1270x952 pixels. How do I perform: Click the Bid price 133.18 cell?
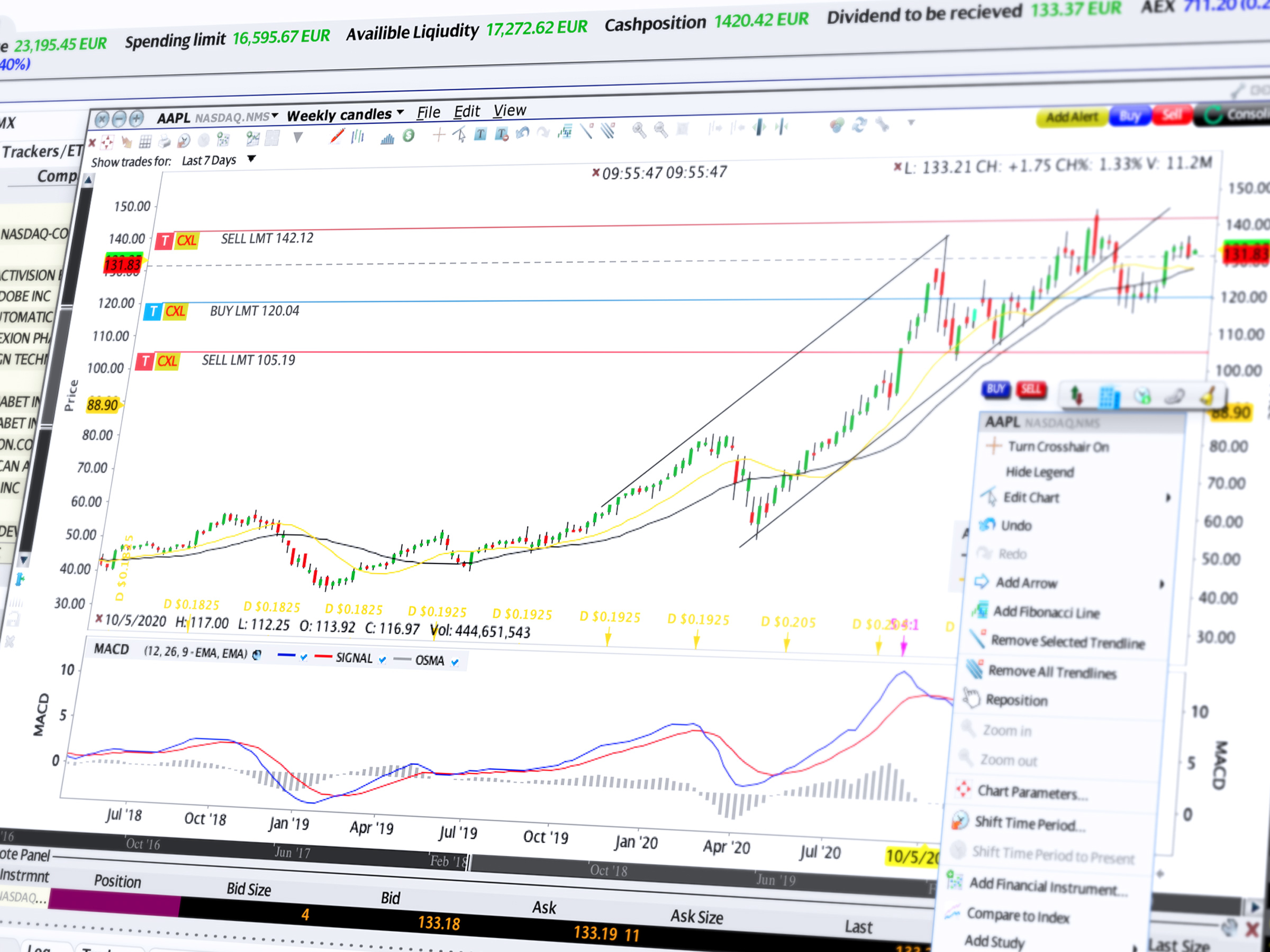click(439, 923)
